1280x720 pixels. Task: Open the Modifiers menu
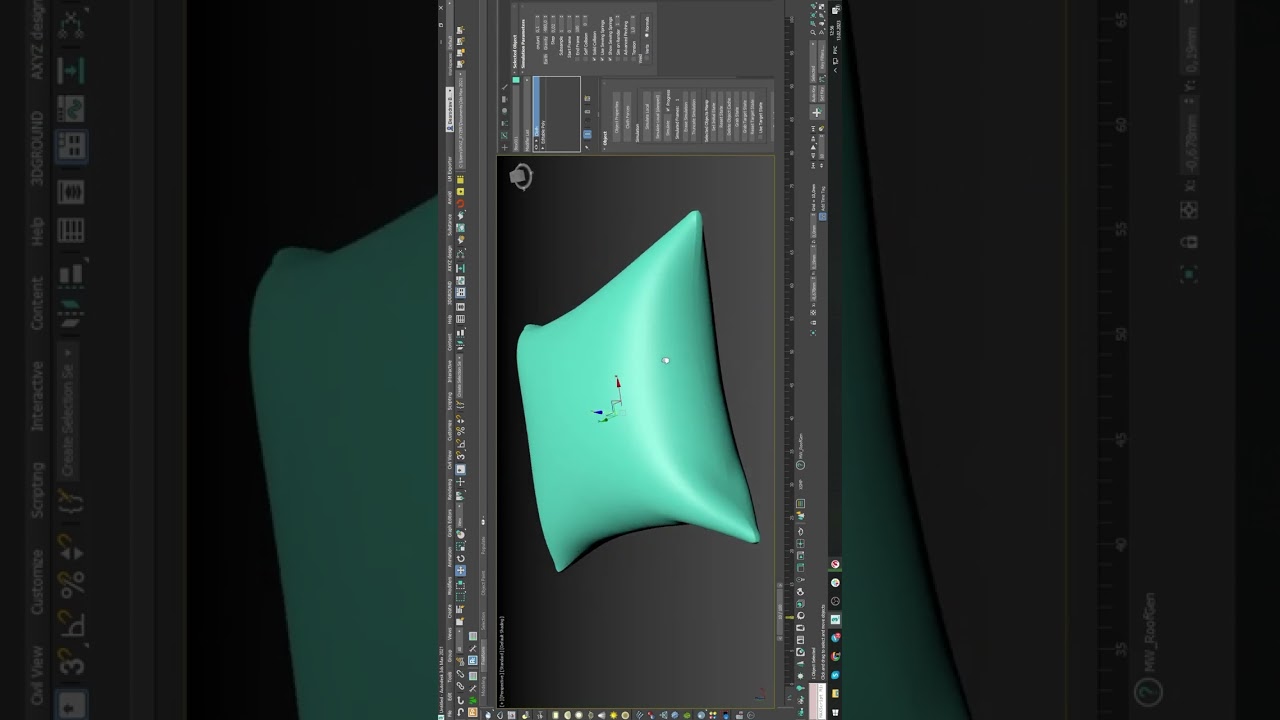(450, 585)
